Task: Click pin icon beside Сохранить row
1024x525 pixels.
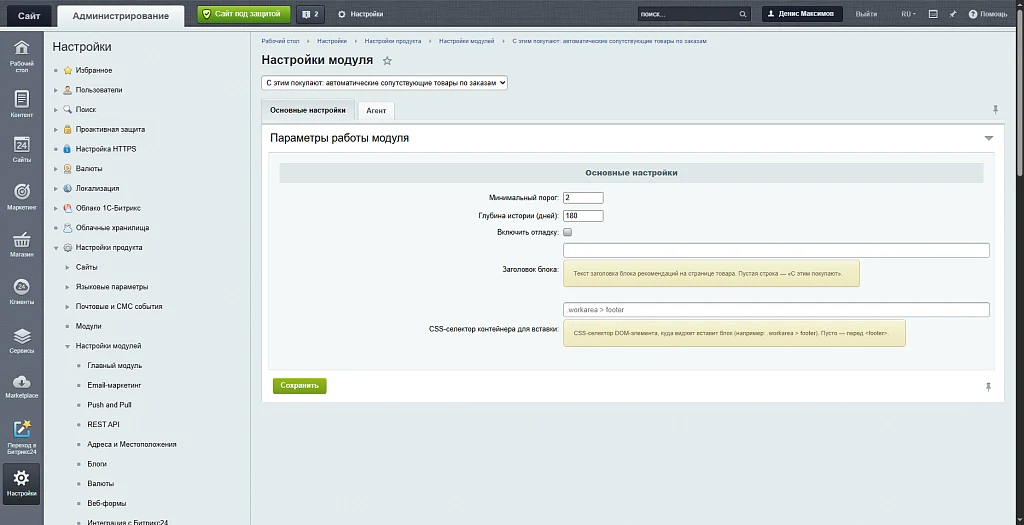Action: click(988, 387)
